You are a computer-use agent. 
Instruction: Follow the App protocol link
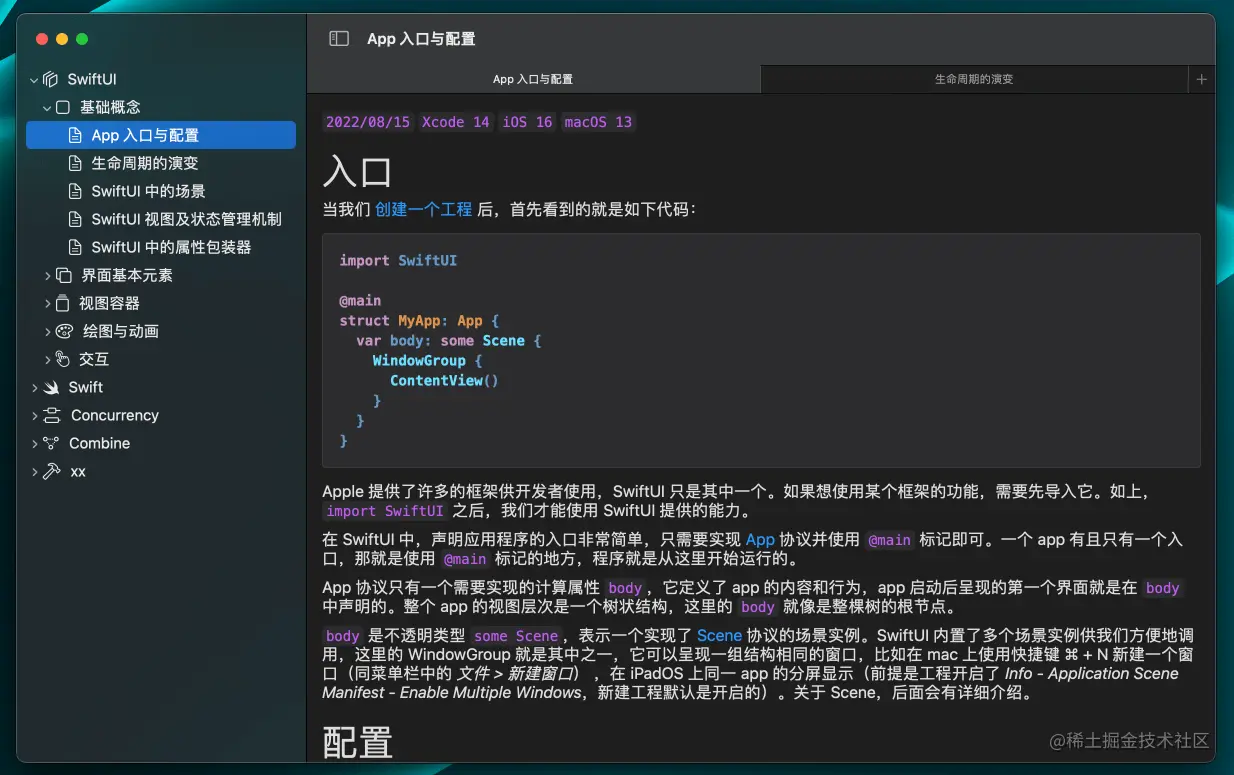click(x=760, y=539)
